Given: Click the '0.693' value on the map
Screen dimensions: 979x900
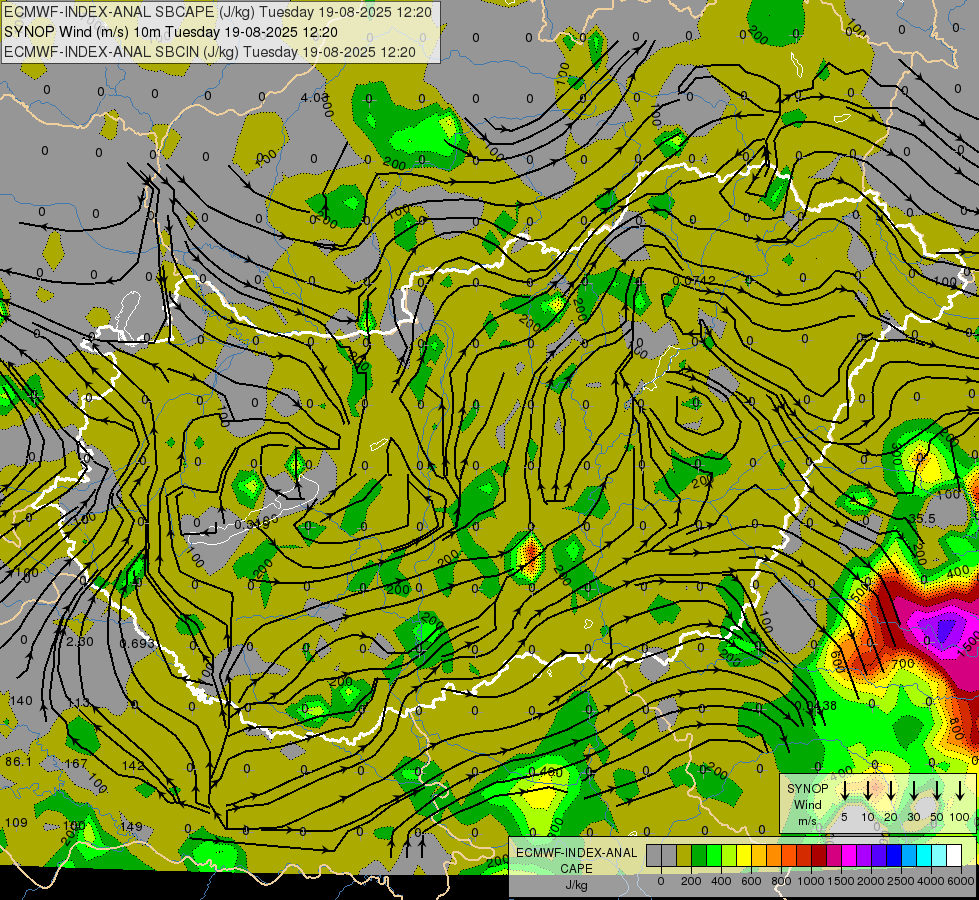Looking at the screenshot, I should point(137,643).
